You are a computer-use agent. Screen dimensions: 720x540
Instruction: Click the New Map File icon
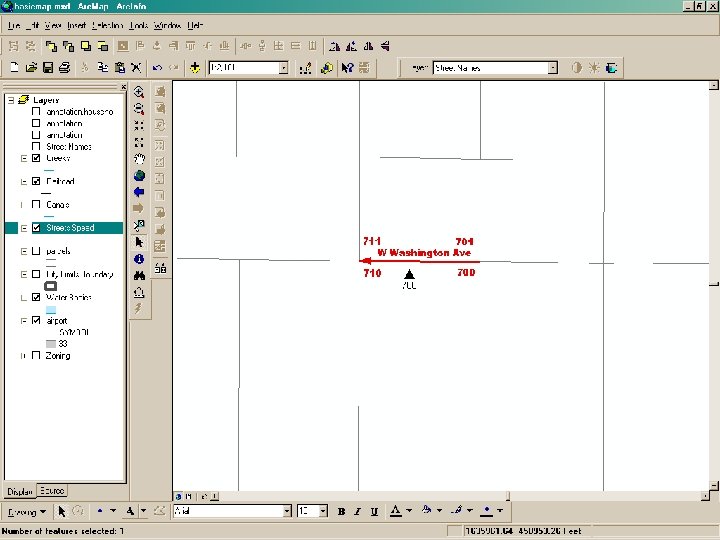[14, 68]
